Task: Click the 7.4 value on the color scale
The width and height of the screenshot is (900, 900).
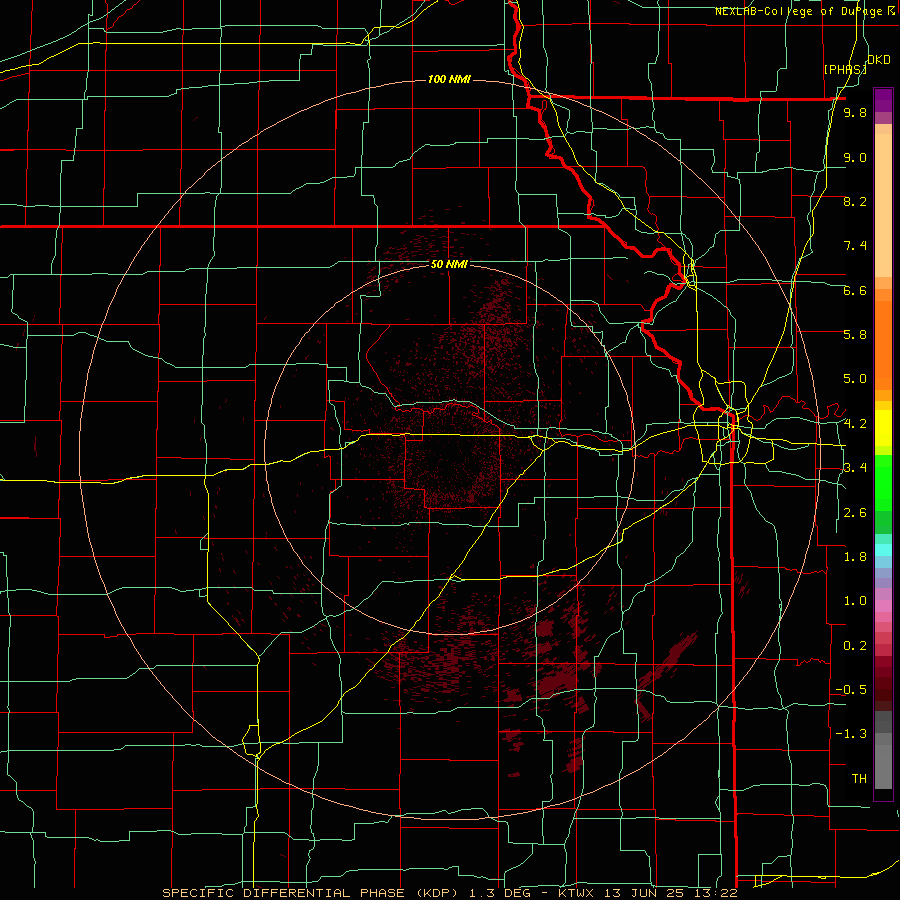Action: [855, 246]
